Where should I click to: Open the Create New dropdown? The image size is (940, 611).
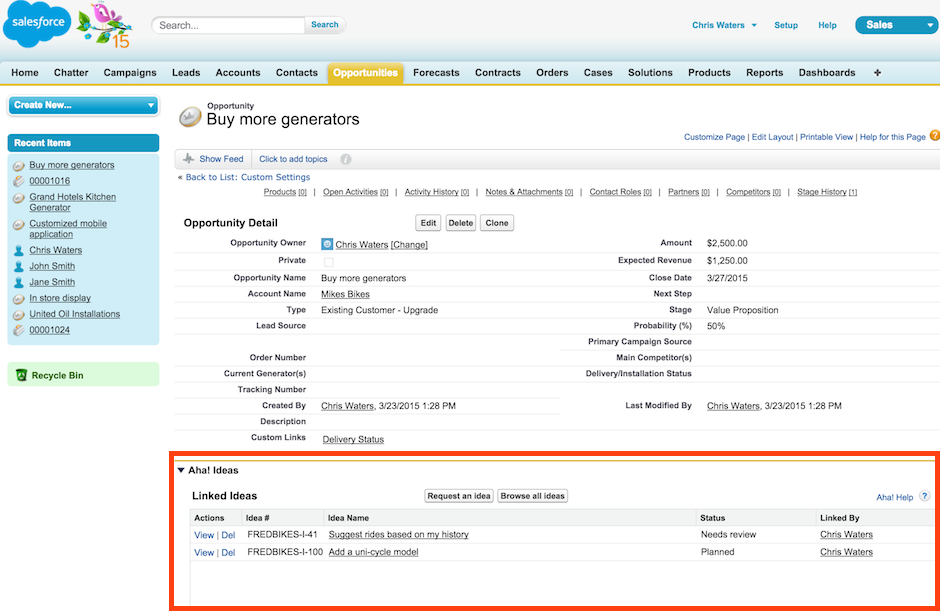83,105
